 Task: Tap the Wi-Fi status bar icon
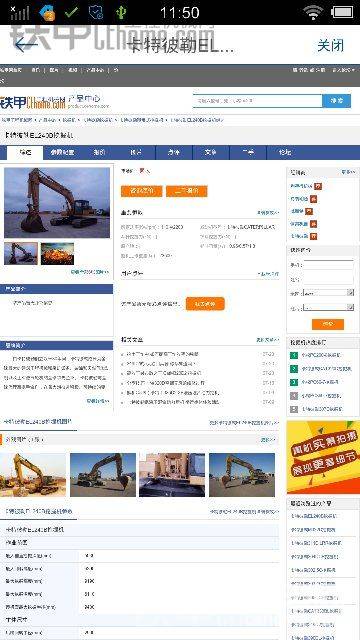[x=313, y=12]
